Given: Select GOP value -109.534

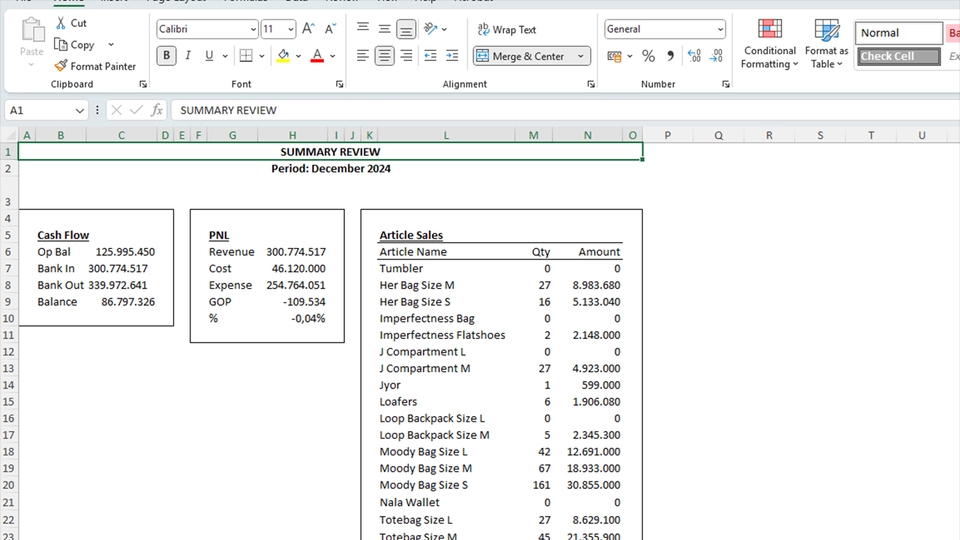Looking at the screenshot, I should click(x=304, y=302).
